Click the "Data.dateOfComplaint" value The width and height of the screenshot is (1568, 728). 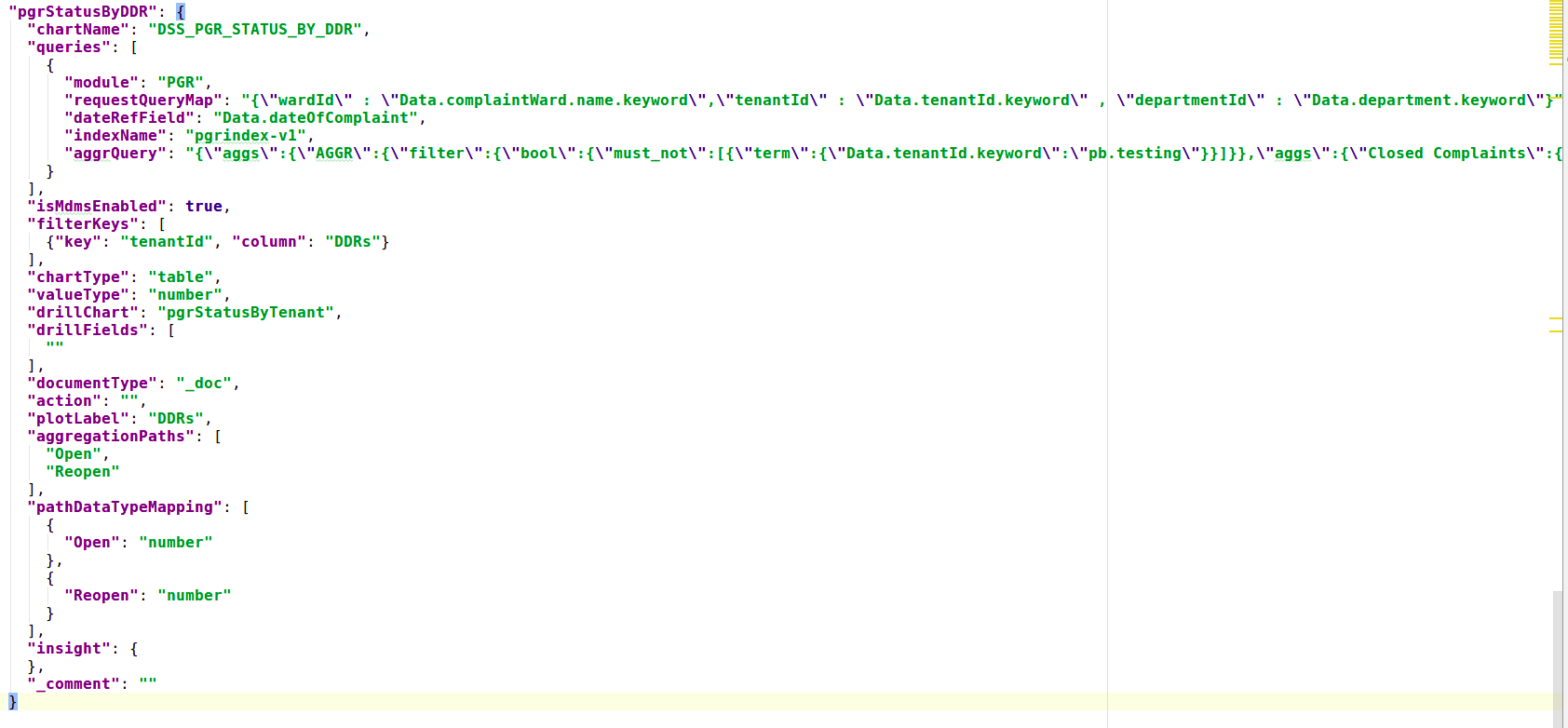pyautogui.click(x=315, y=118)
